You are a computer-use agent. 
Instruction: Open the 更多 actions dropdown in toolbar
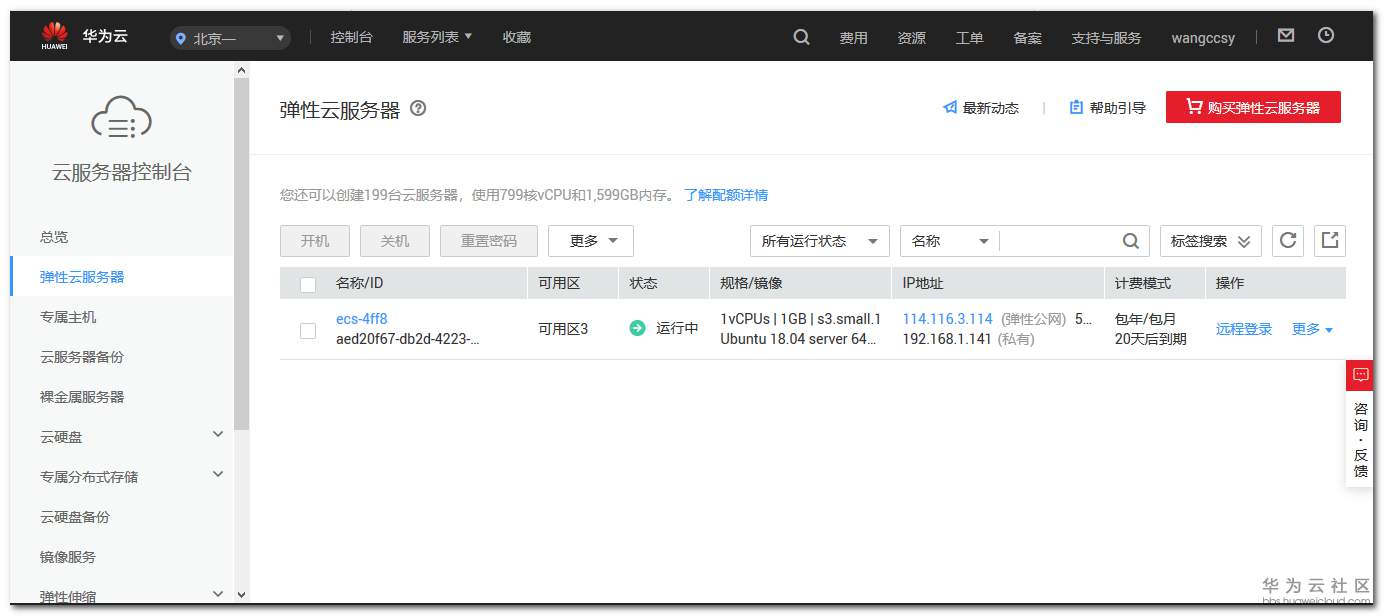pyautogui.click(x=591, y=241)
